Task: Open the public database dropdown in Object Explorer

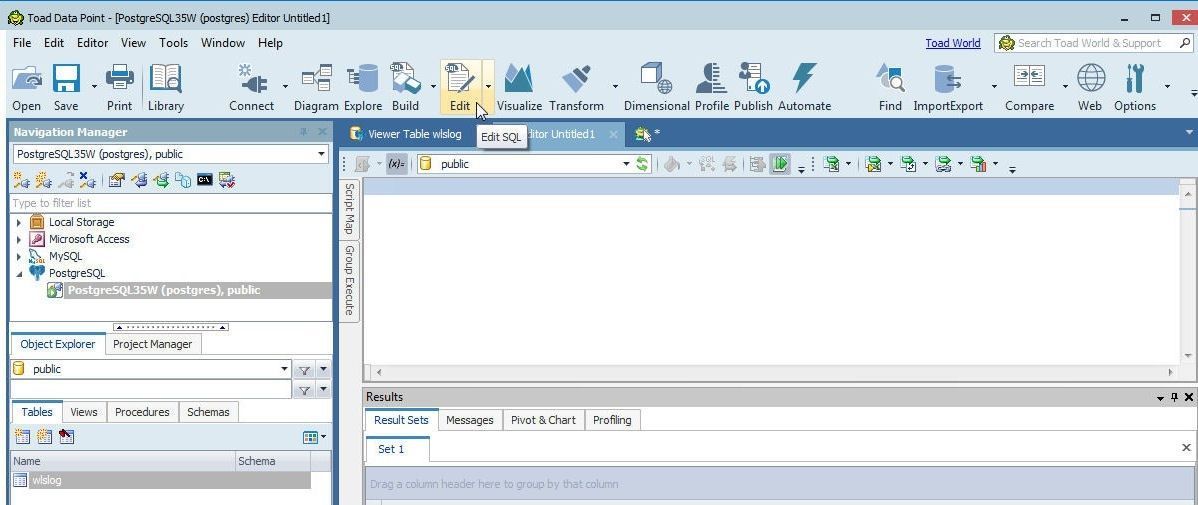Action: click(x=285, y=369)
